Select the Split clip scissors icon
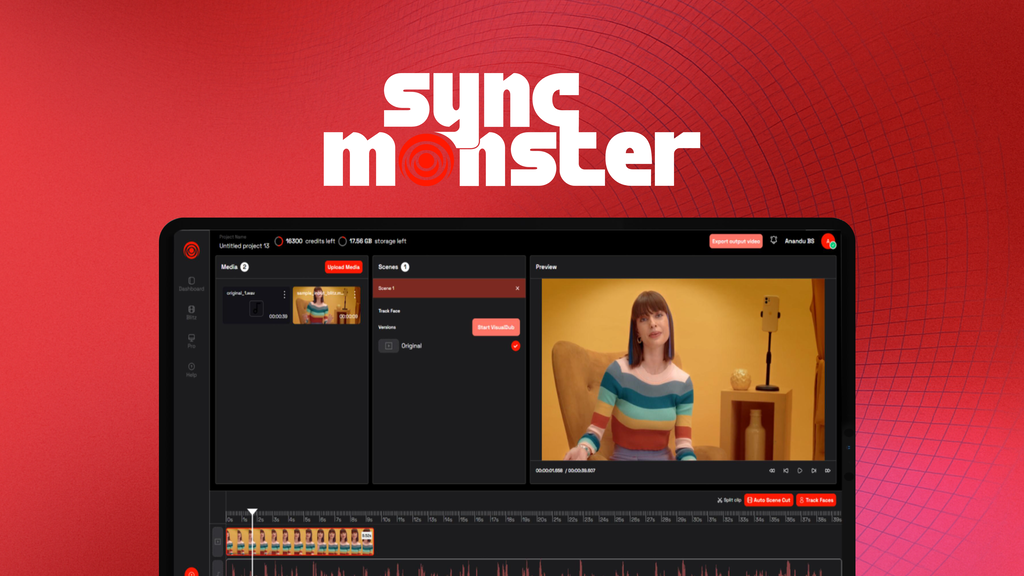This screenshot has height=576, width=1024. pyautogui.click(x=720, y=500)
